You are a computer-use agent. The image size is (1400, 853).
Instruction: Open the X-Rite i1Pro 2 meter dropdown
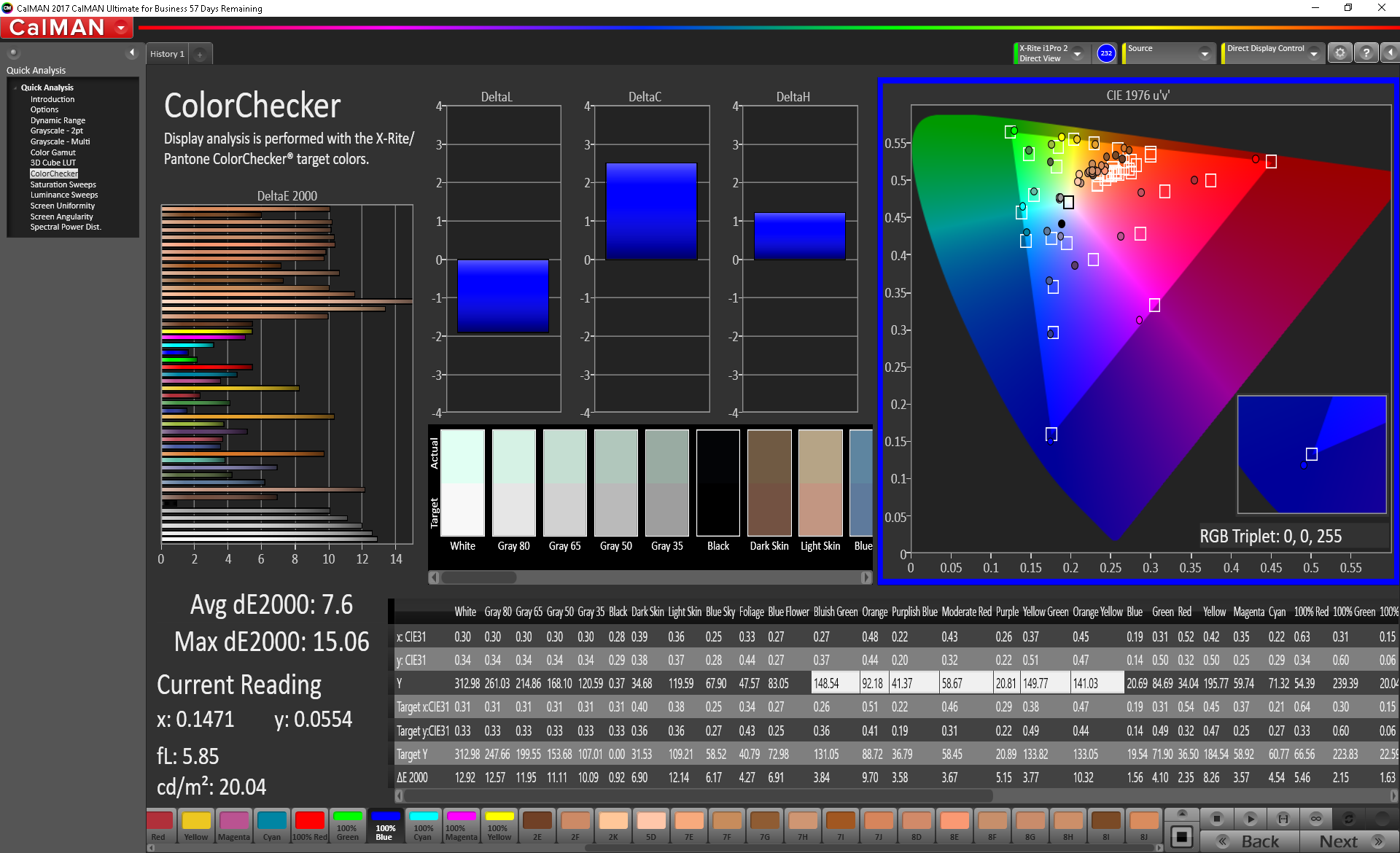point(1077,54)
